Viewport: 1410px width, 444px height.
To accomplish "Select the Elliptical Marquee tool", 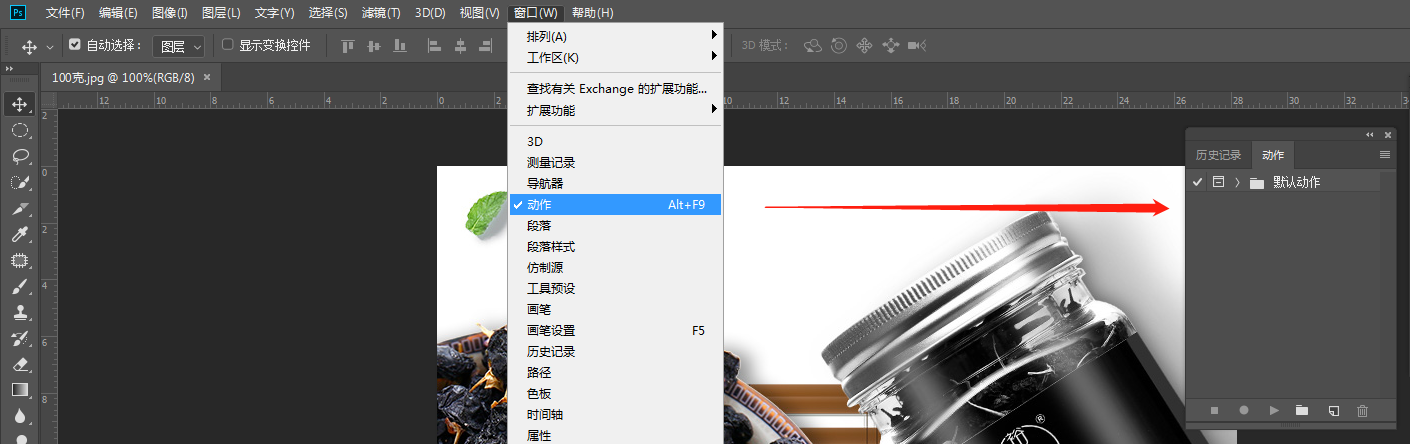I will click(x=19, y=130).
